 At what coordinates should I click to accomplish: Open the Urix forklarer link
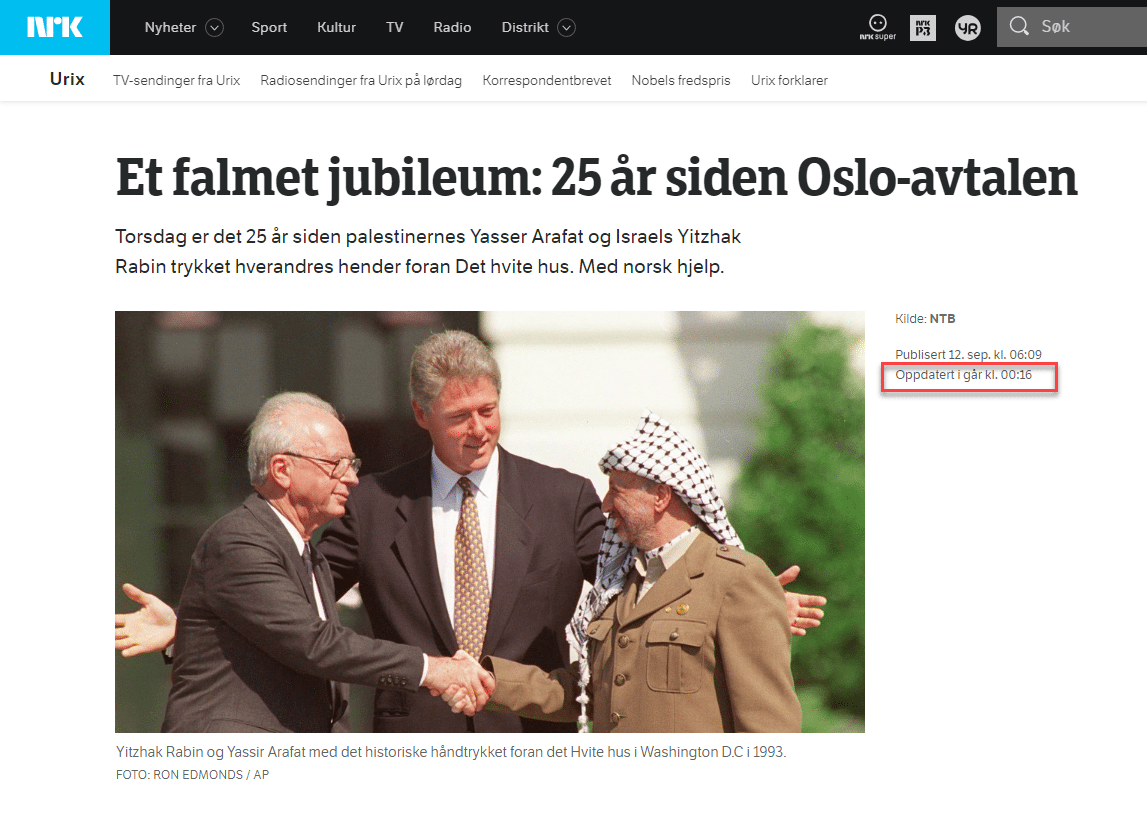tap(789, 80)
